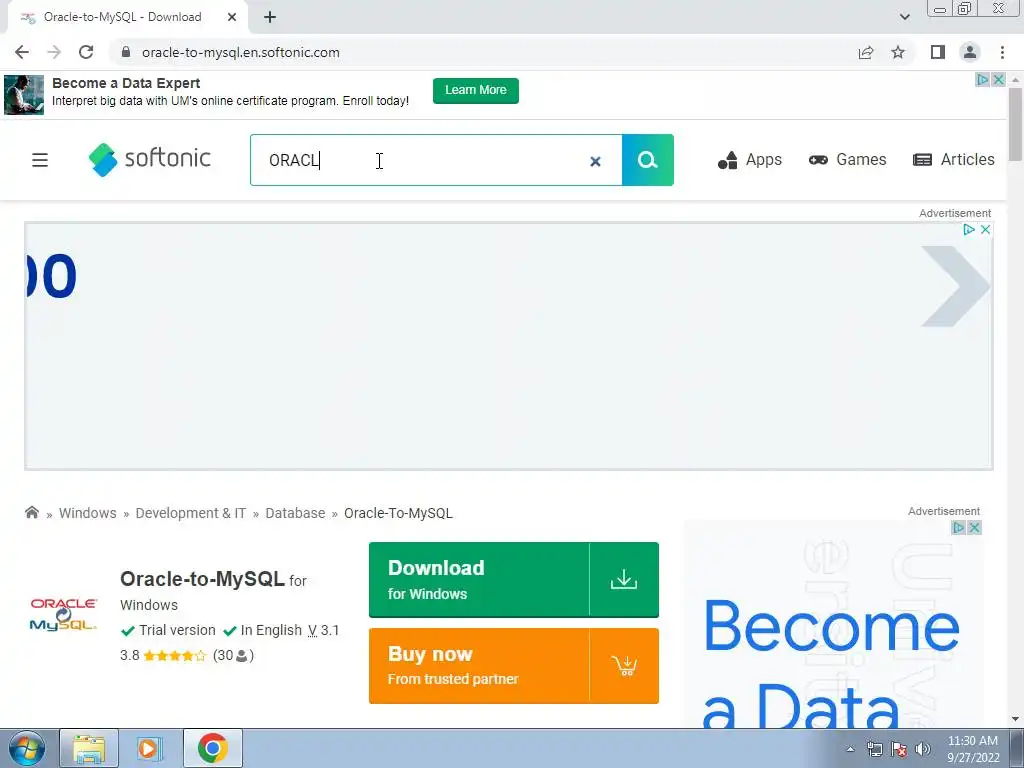Image resolution: width=1024 pixels, height=768 pixels.
Task: Share this page icon in address bar
Action: click(866, 52)
